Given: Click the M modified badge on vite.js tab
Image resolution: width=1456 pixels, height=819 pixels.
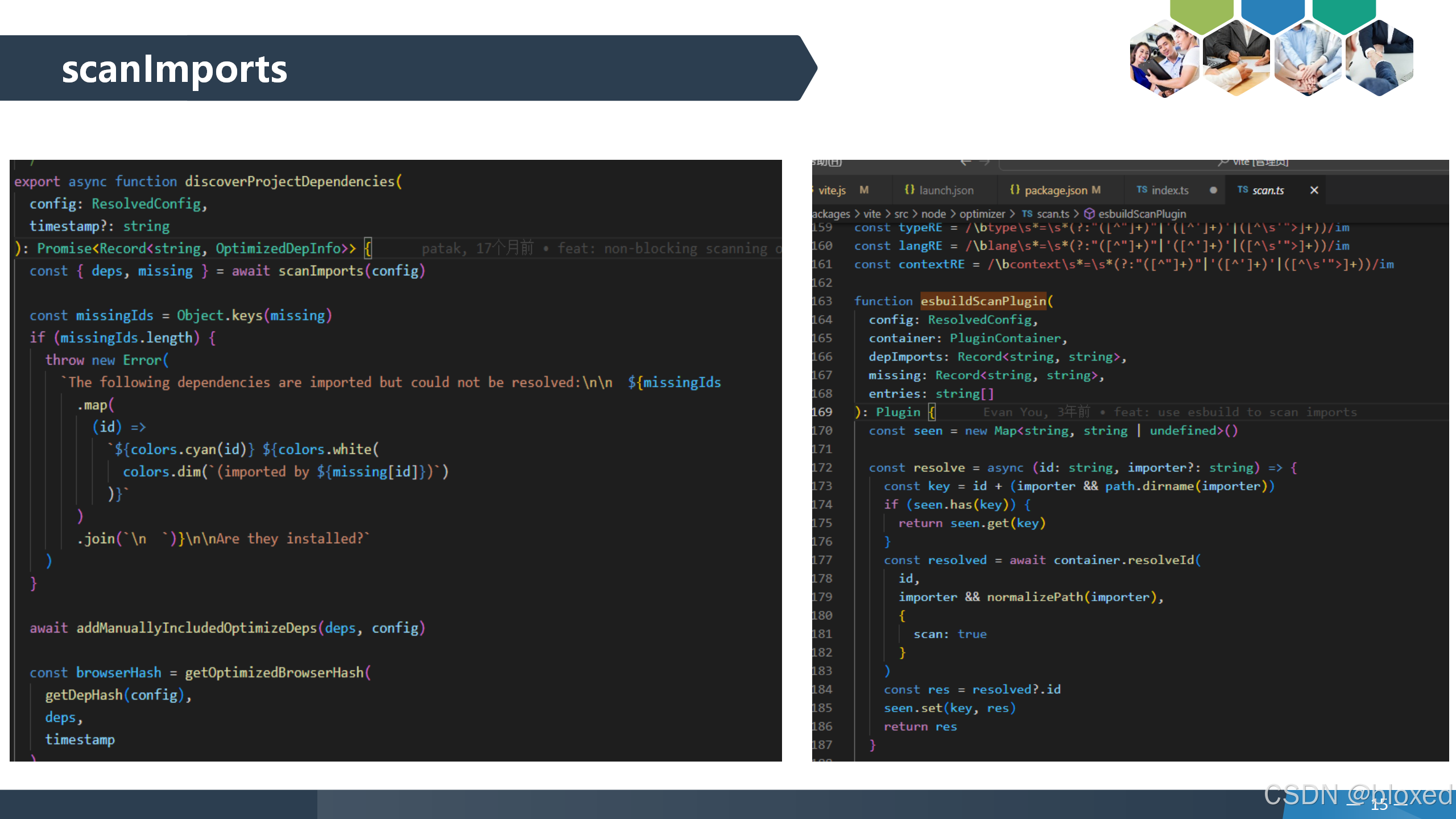Looking at the screenshot, I should (x=864, y=190).
